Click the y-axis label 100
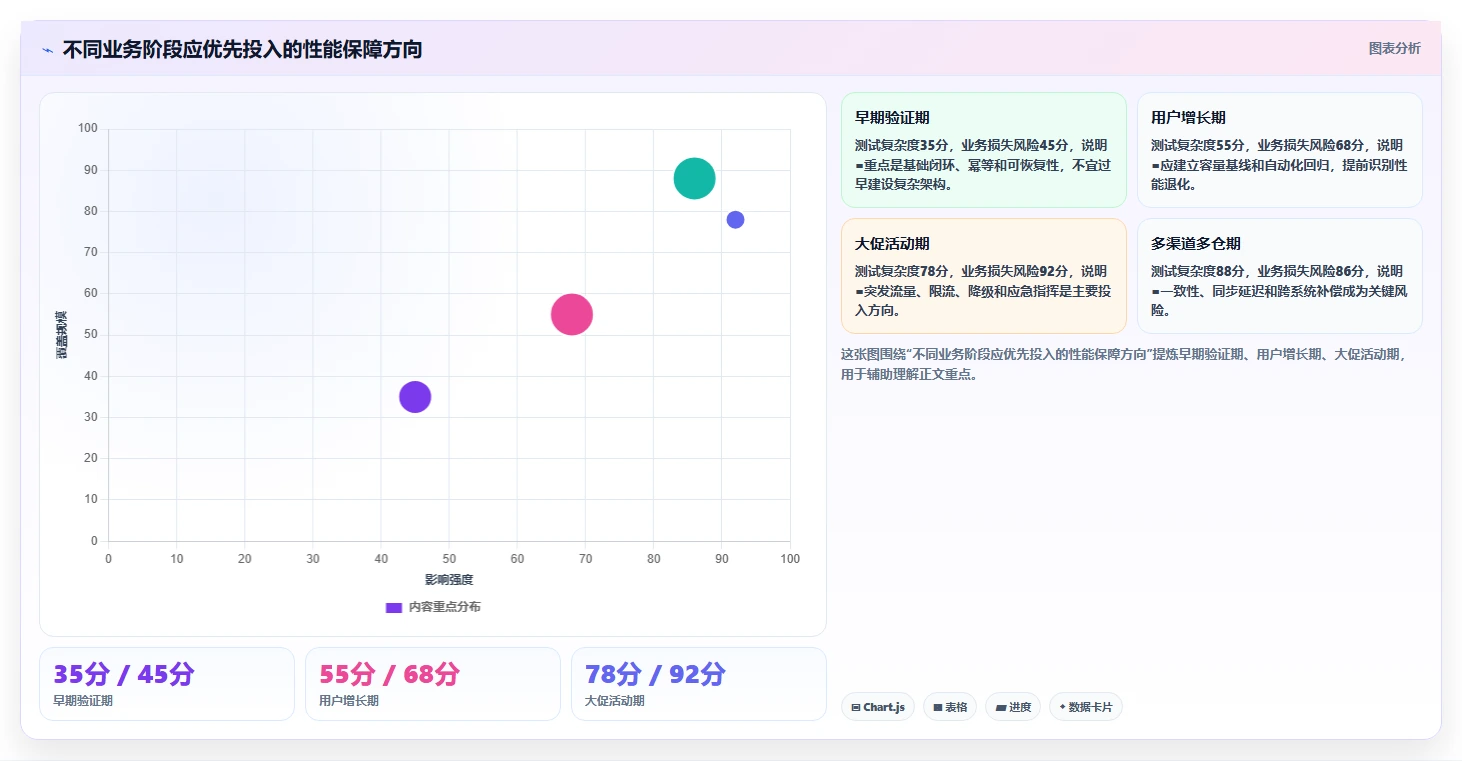The height and width of the screenshot is (761, 1462). [x=88, y=128]
